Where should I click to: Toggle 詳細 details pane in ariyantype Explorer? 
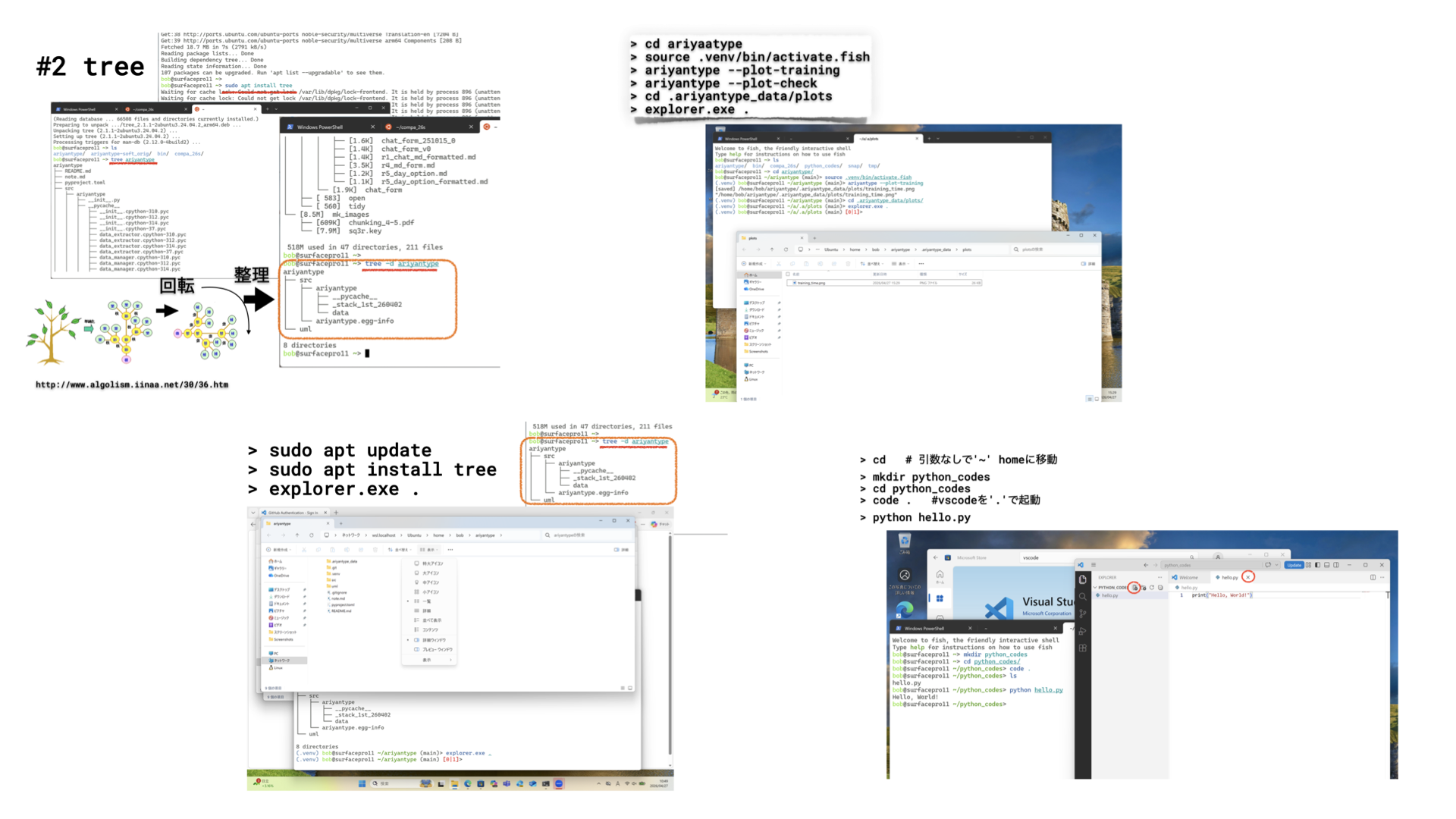point(622,550)
